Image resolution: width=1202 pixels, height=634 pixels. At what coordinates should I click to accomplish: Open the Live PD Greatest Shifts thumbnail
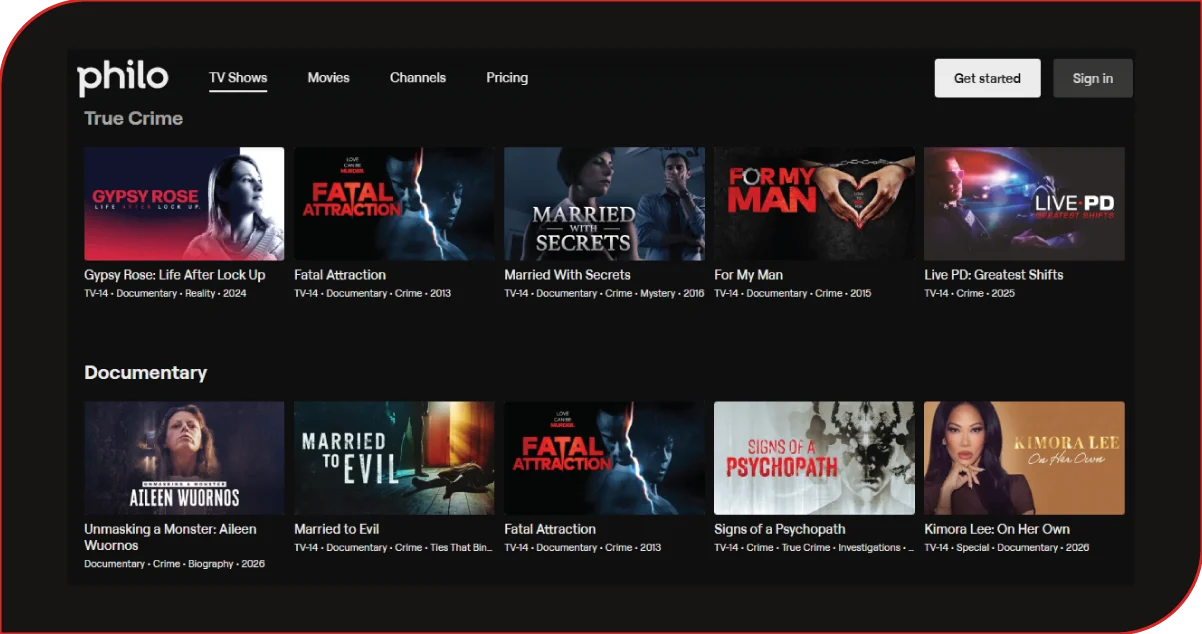pyautogui.click(x=1024, y=204)
